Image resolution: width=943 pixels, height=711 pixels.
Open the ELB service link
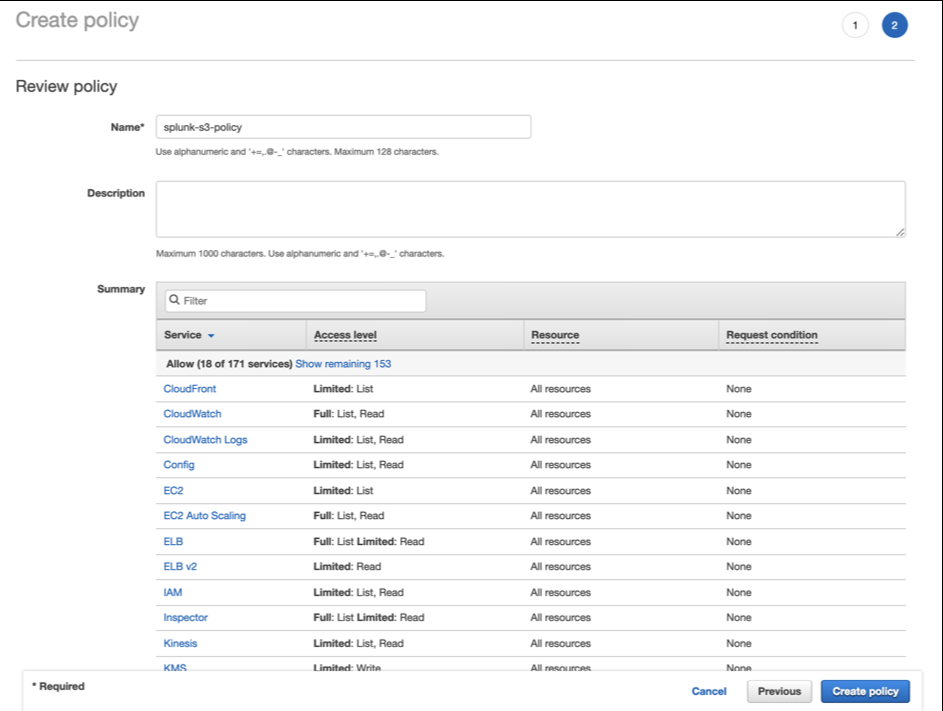(x=173, y=541)
